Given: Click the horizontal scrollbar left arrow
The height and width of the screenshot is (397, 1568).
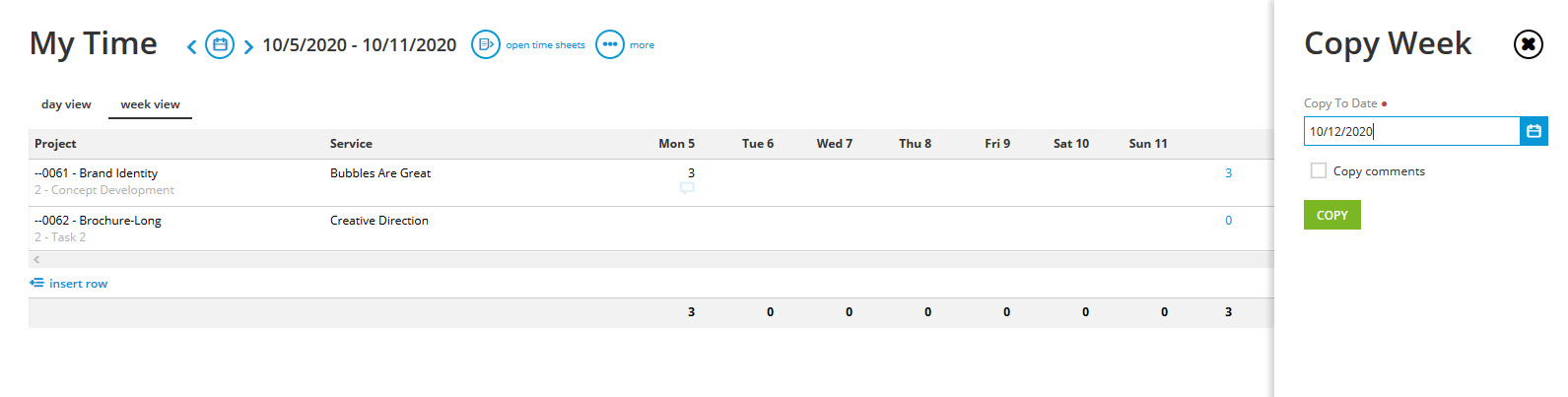Looking at the screenshot, I should point(36,259).
